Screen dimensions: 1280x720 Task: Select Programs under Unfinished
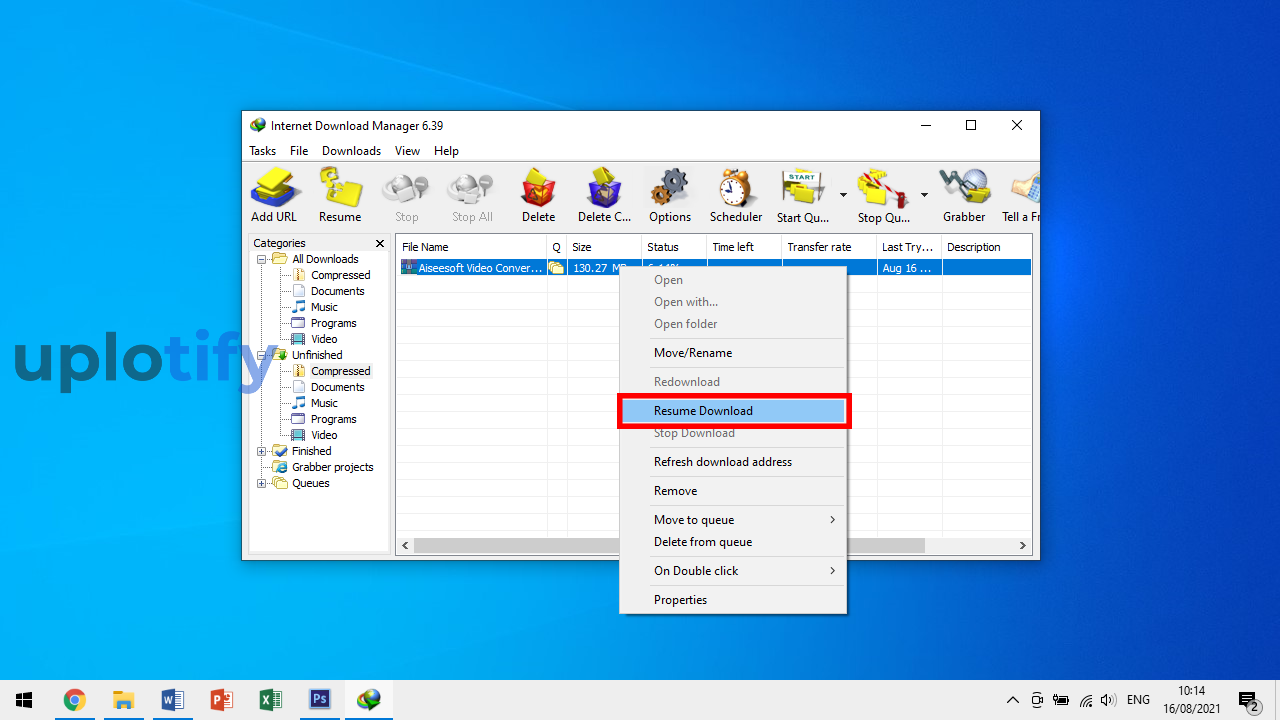(333, 419)
